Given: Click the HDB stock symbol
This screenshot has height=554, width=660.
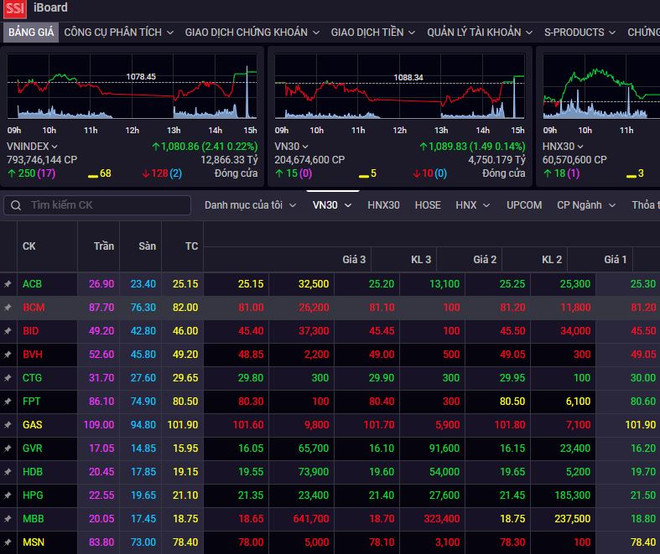Looking at the screenshot, I should point(32,472).
